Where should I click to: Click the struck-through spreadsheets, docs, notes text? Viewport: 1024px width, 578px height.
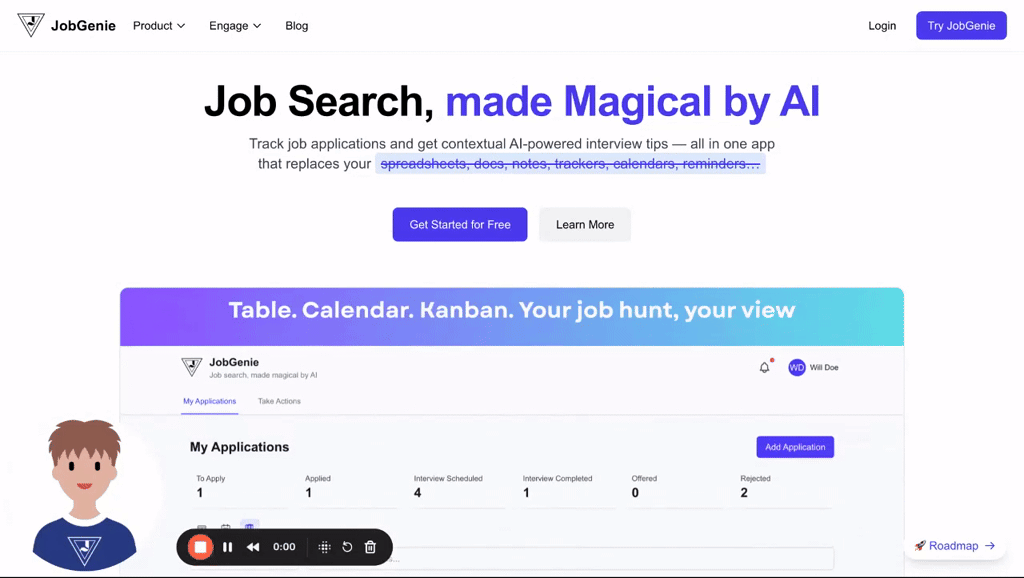pos(570,163)
